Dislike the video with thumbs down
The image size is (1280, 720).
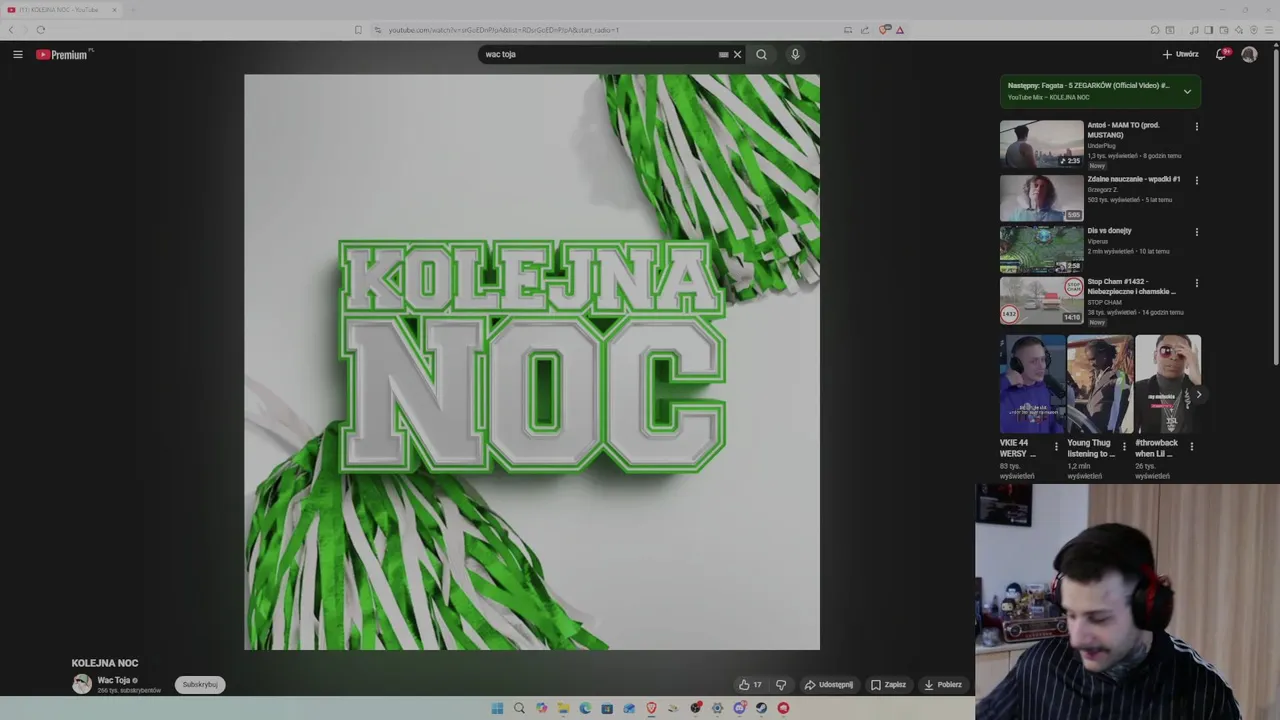pos(781,685)
